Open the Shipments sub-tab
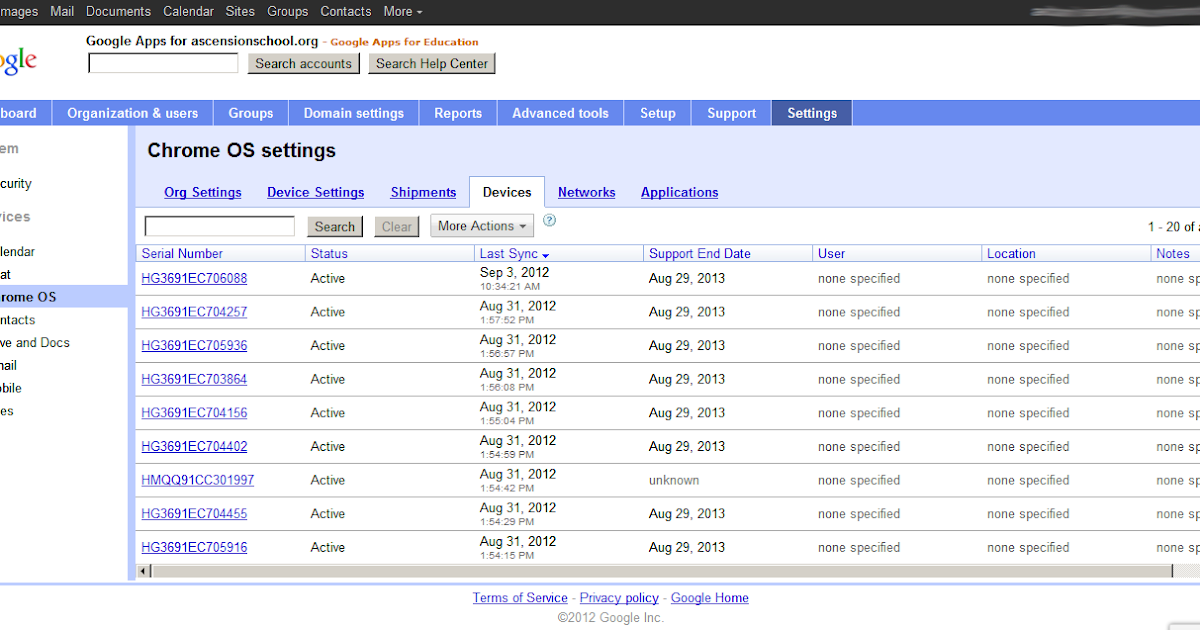 [x=423, y=192]
